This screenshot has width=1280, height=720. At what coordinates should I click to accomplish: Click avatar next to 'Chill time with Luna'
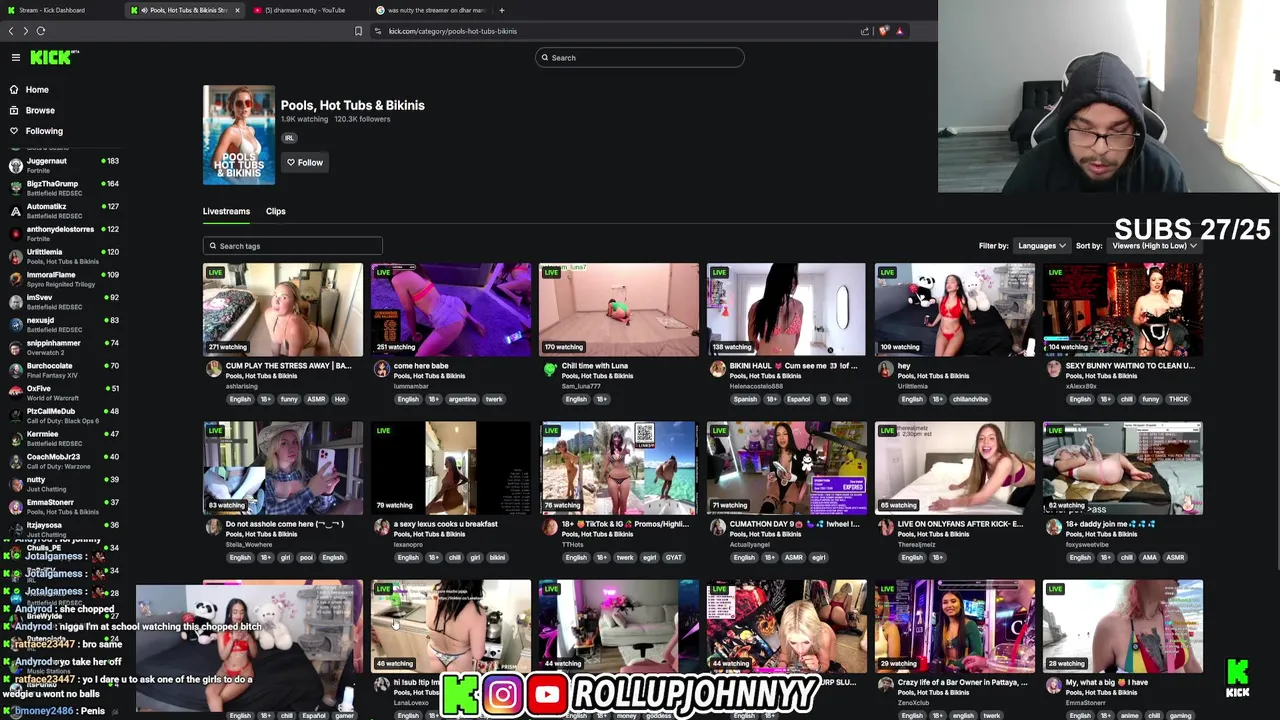pyautogui.click(x=549, y=369)
